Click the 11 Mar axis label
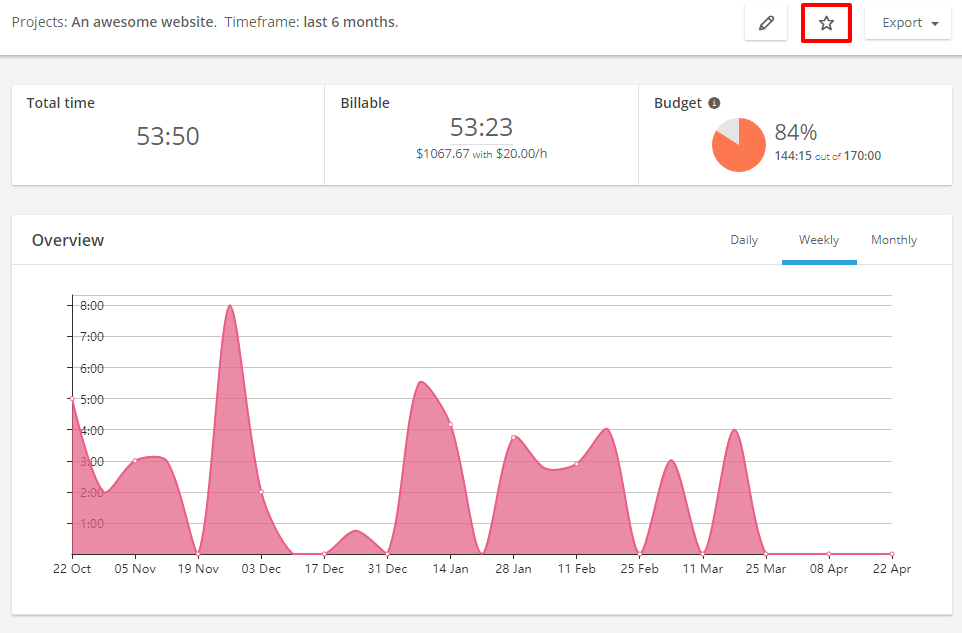962x633 pixels. [702, 569]
